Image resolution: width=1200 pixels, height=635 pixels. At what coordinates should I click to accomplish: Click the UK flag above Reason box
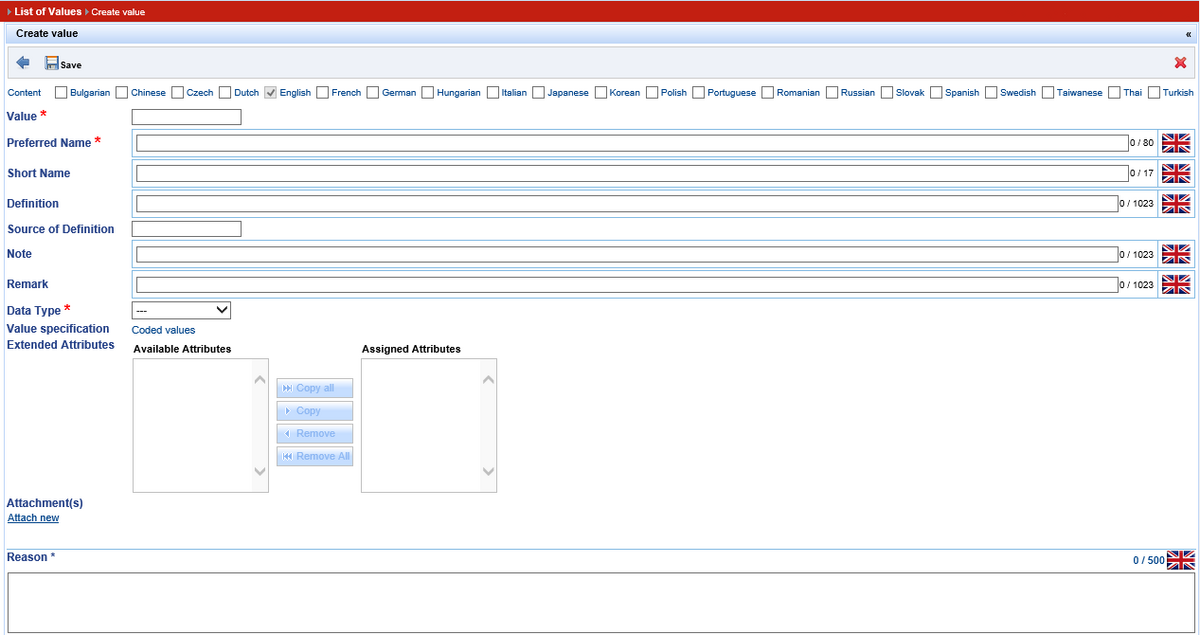[1181, 560]
